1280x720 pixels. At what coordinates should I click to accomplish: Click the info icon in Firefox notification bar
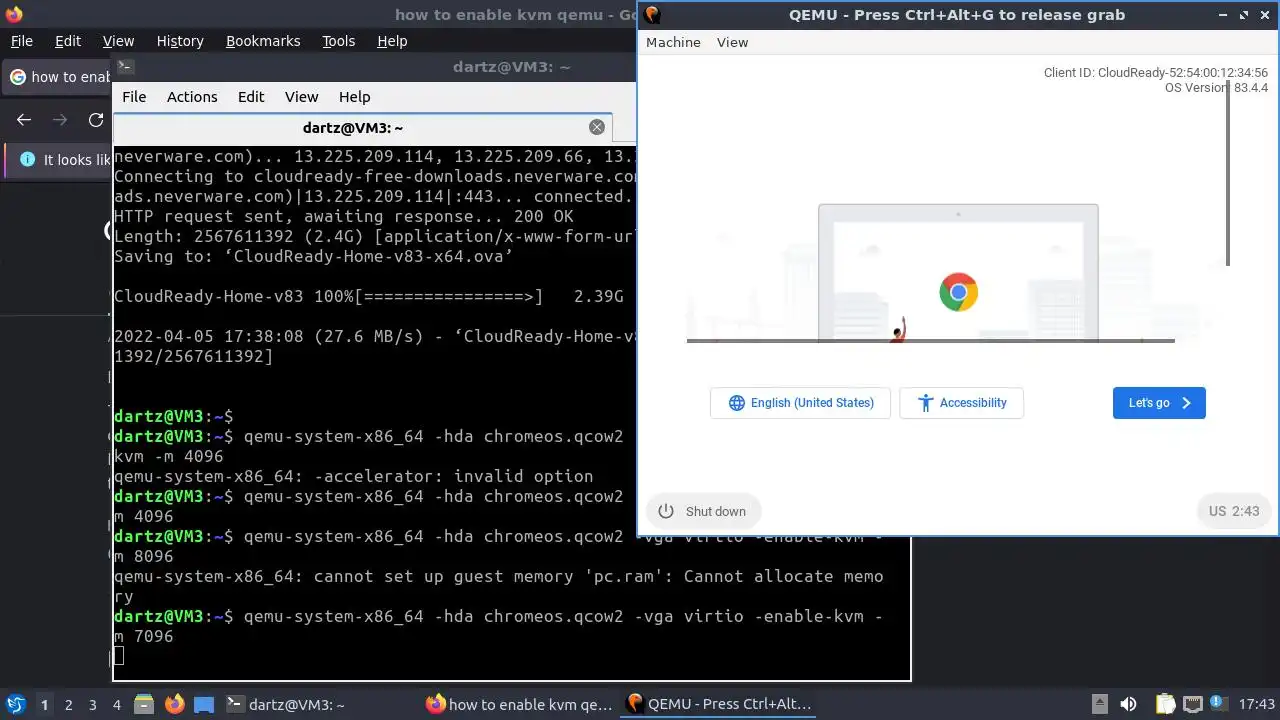[27, 160]
